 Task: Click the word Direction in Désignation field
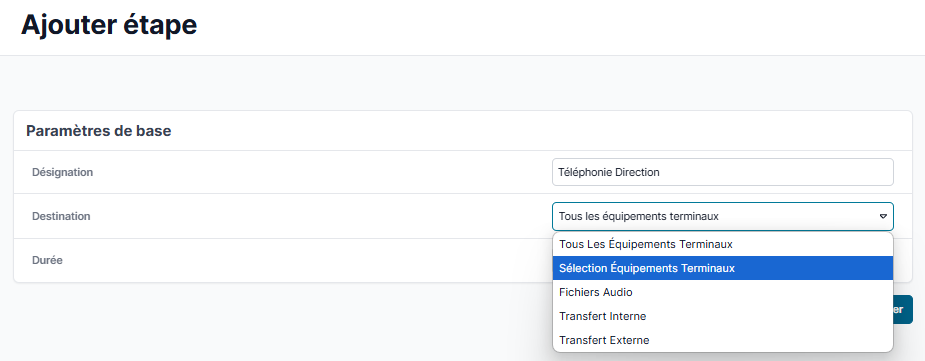[x=637, y=172]
